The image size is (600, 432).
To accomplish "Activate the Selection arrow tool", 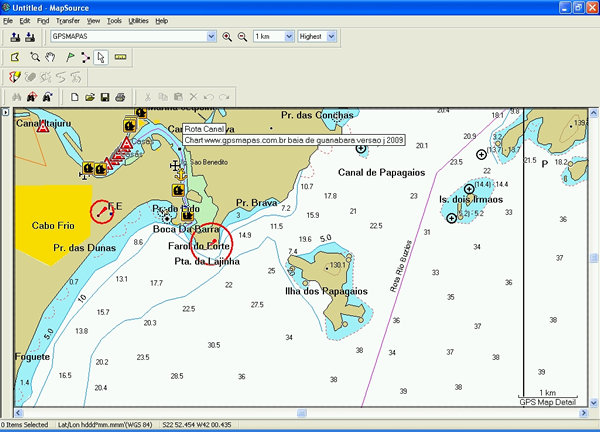I will 102,56.
